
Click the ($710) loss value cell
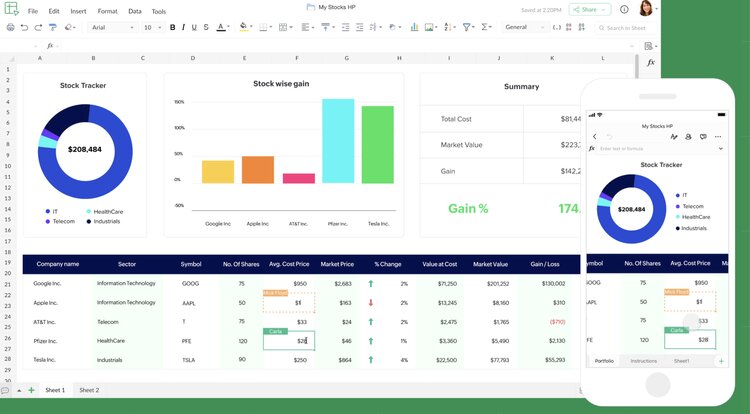557,322
